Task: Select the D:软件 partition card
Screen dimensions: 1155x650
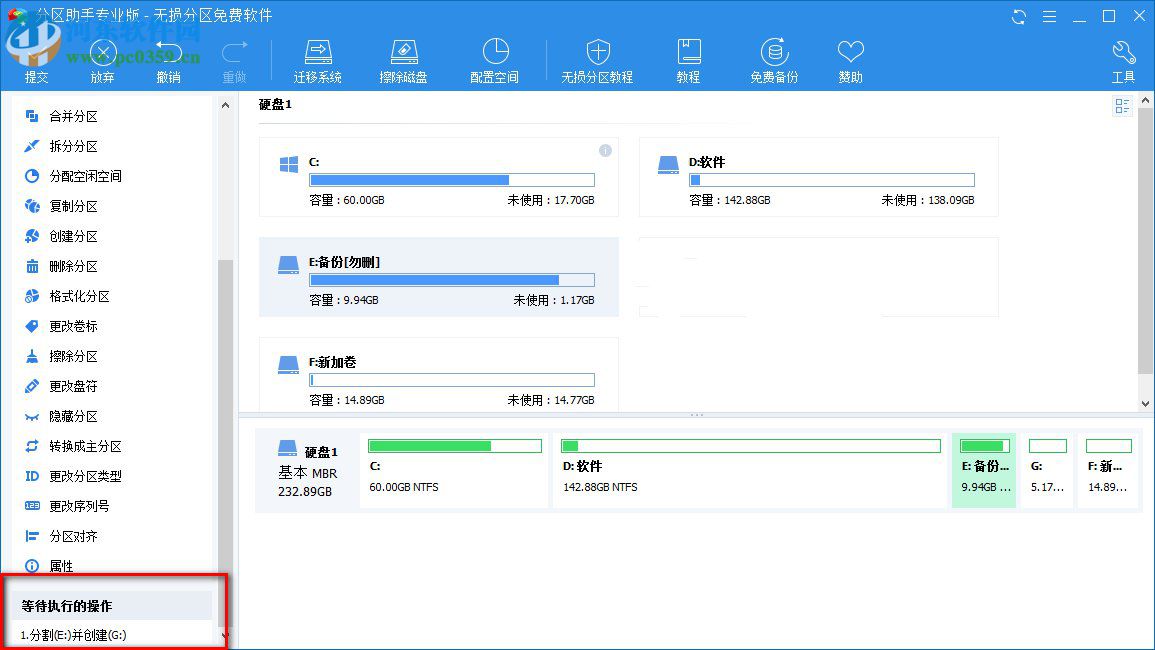Action: coord(820,176)
